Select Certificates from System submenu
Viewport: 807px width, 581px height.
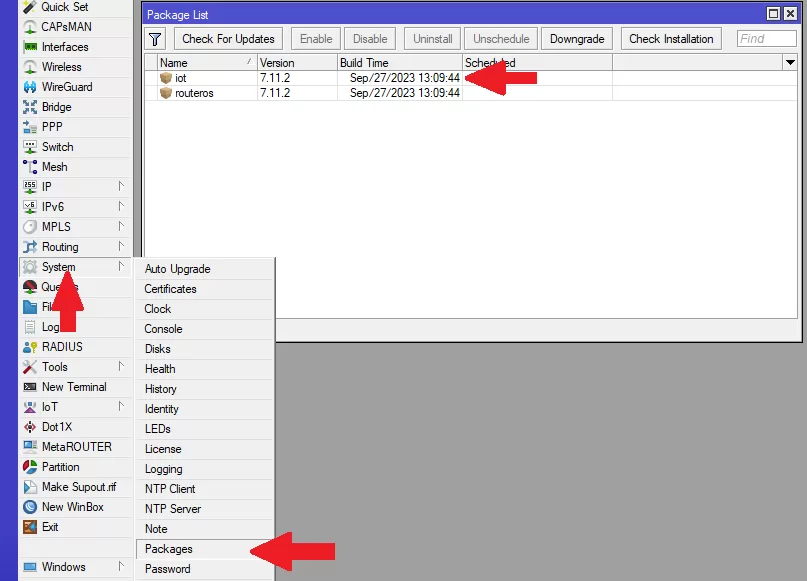pyautogui.click(x=204, y=289)
